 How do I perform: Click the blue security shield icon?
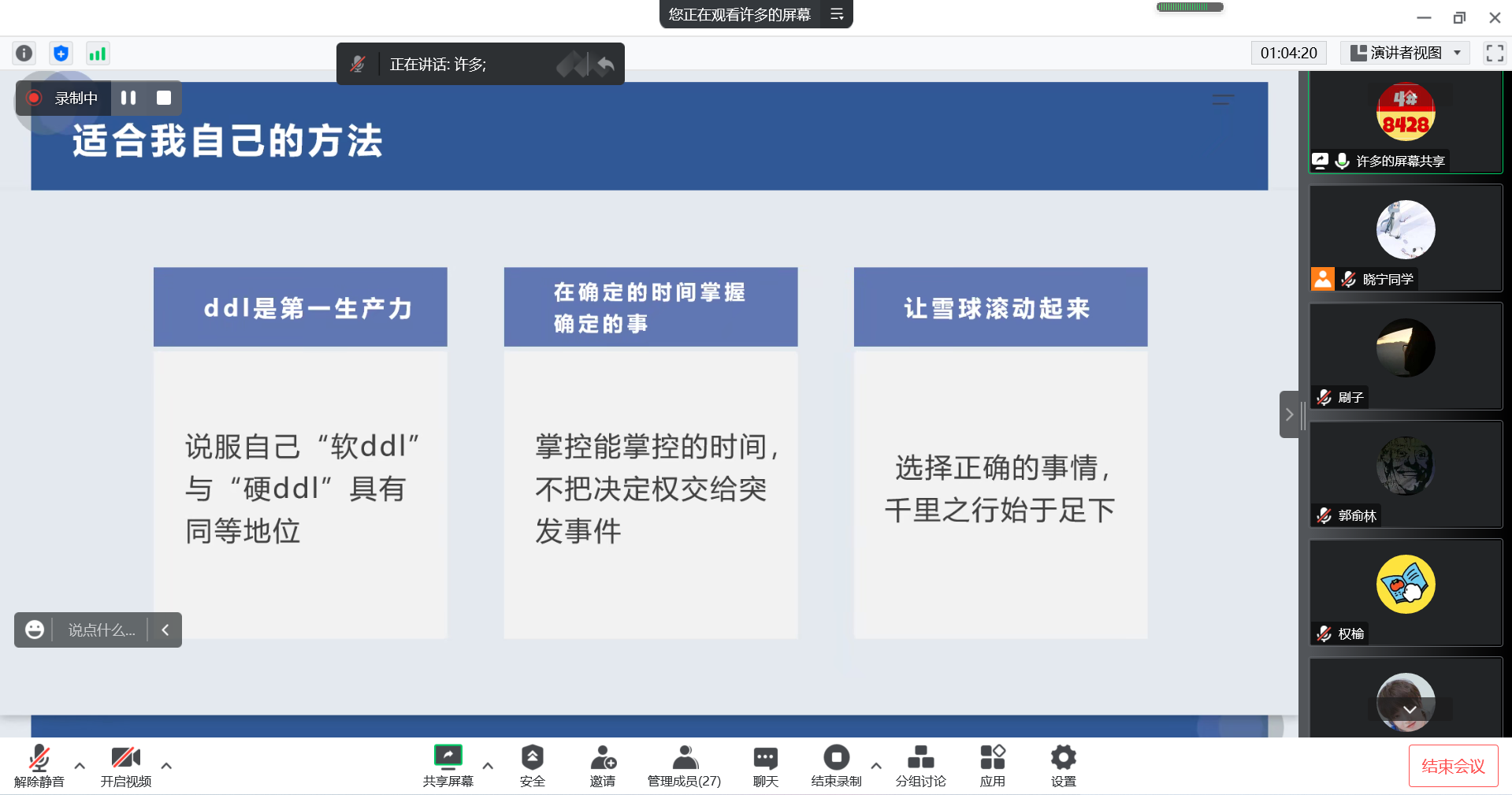click(x=61, y=54)
